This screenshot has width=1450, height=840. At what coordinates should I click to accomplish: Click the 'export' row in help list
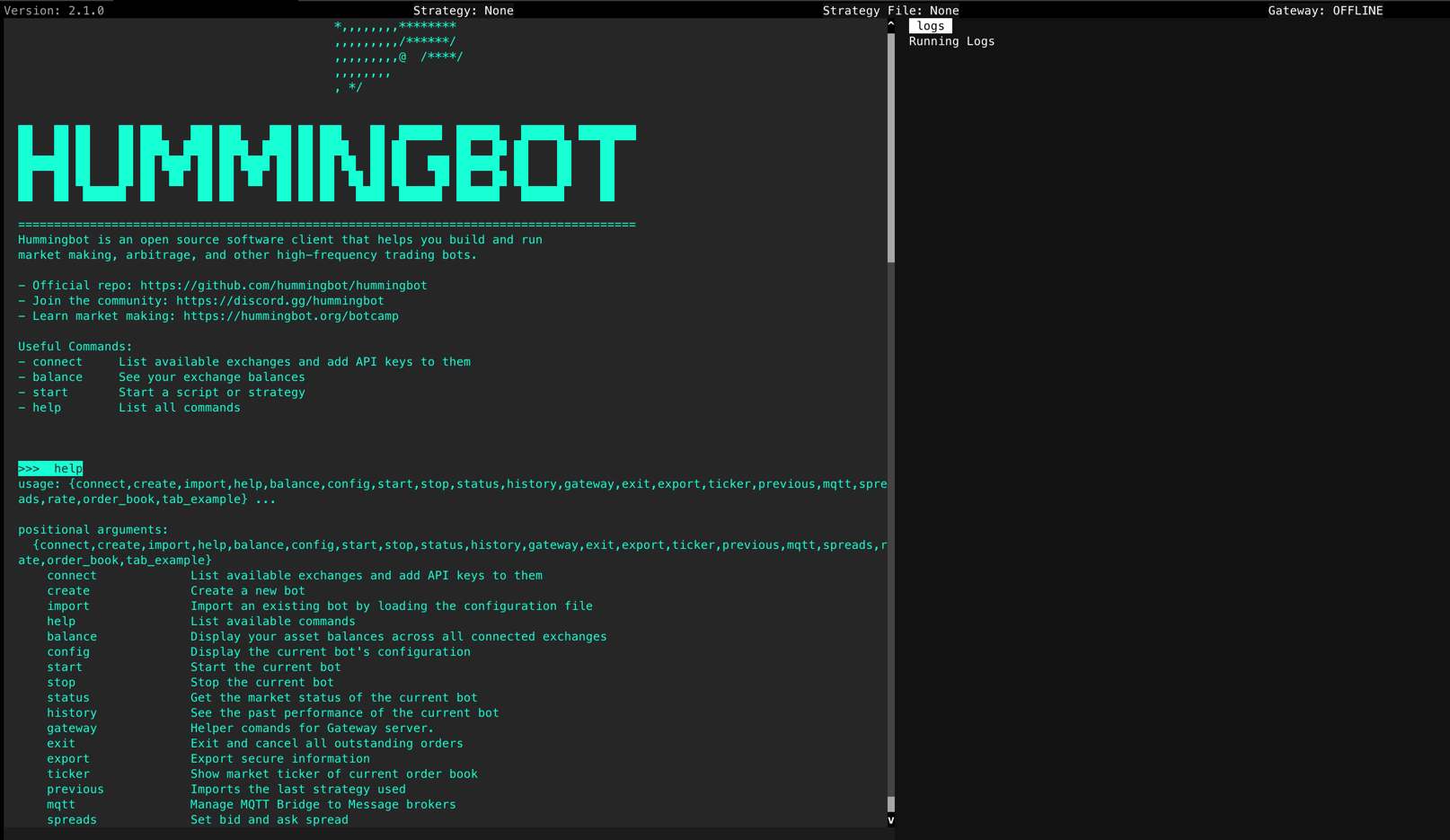(x=208, y=759)
